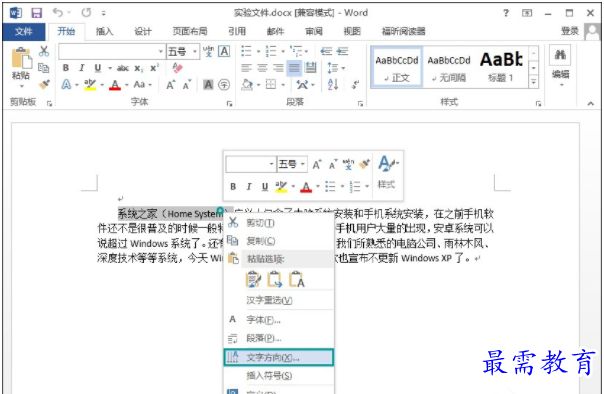Viewport: 604px width, 394px height.
Task: Toggle Underline in the ribbon font group
Action: [98, 68]
